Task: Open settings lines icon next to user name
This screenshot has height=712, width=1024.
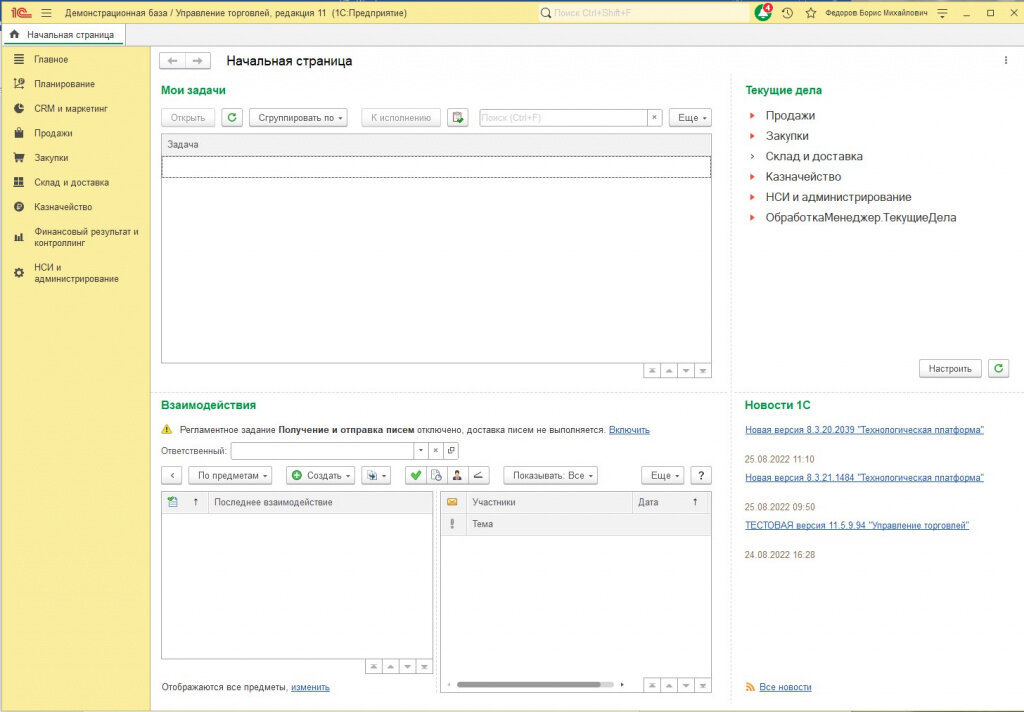Action: click(942, 13)
